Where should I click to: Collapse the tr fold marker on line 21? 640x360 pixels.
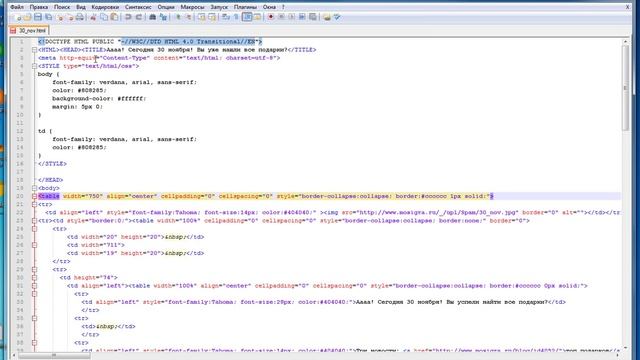point(34,204)
